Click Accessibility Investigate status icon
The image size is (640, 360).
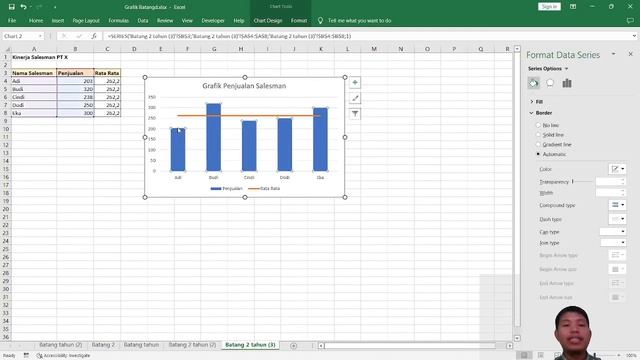tap(40, 356)
